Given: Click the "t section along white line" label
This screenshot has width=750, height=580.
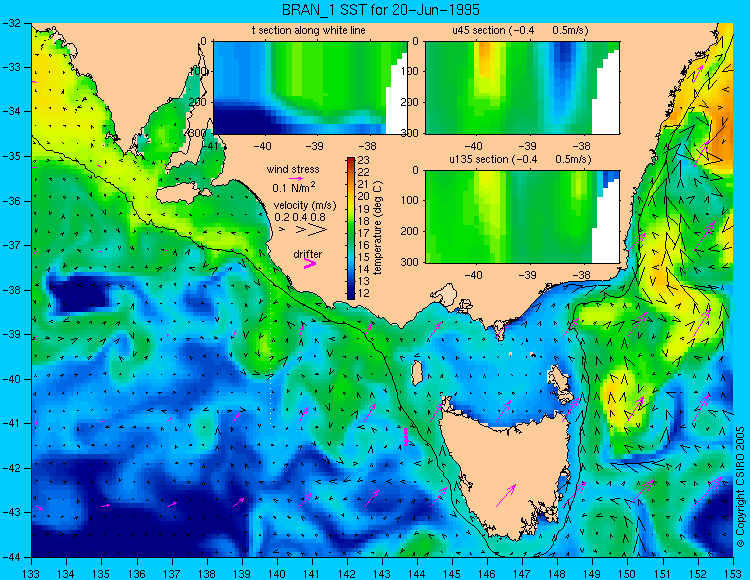Looking at the screenshot, I should pos(309,30).
